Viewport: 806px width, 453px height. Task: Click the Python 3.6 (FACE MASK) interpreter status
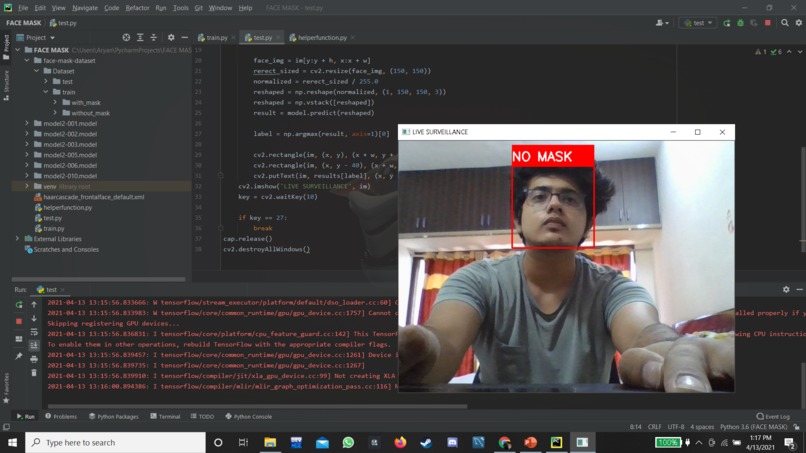(x=753, y=427)
